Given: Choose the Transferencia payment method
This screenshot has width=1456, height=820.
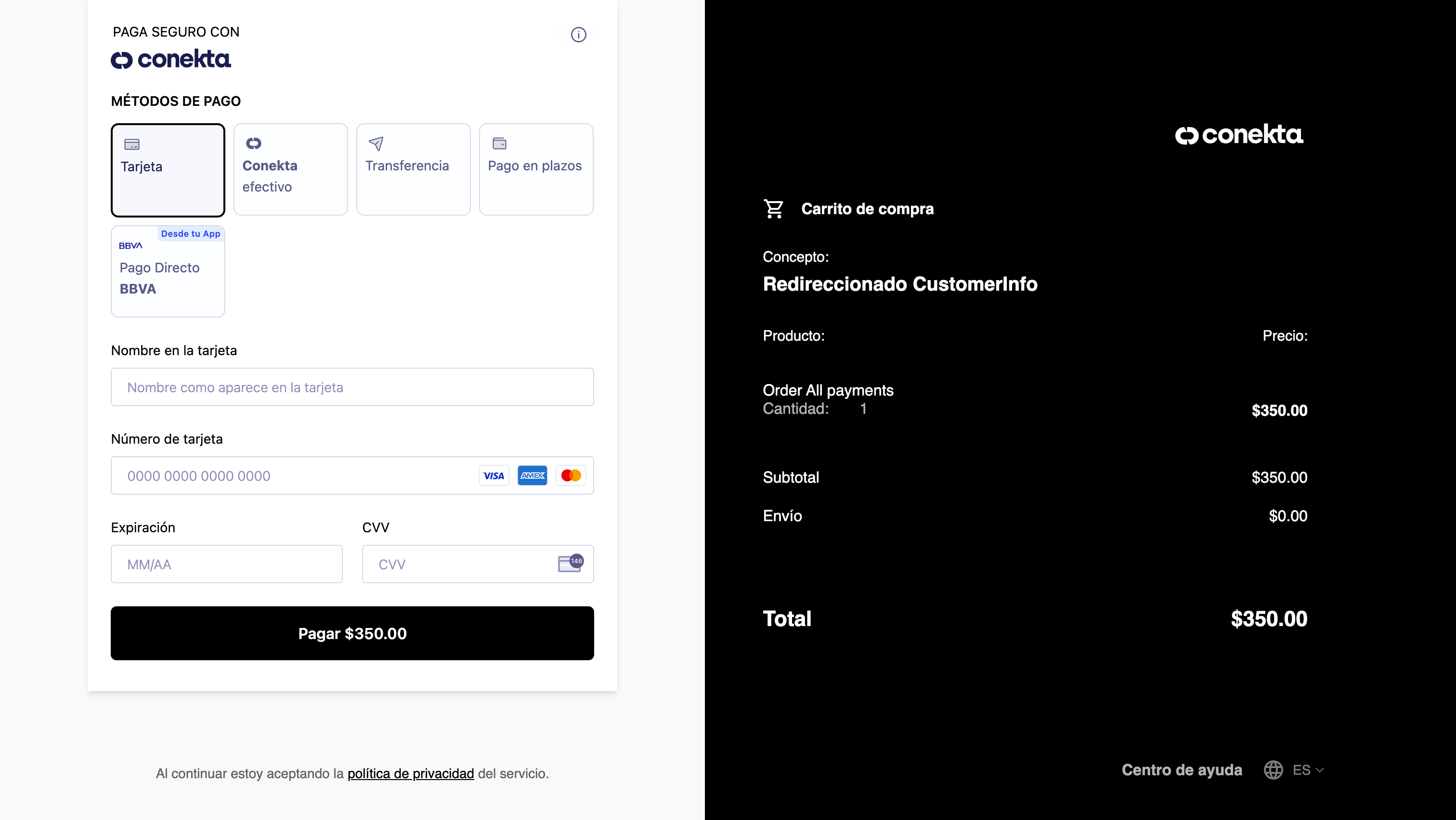Looking at the screenshot, I should pyautogui.click(x=413, y=169).
